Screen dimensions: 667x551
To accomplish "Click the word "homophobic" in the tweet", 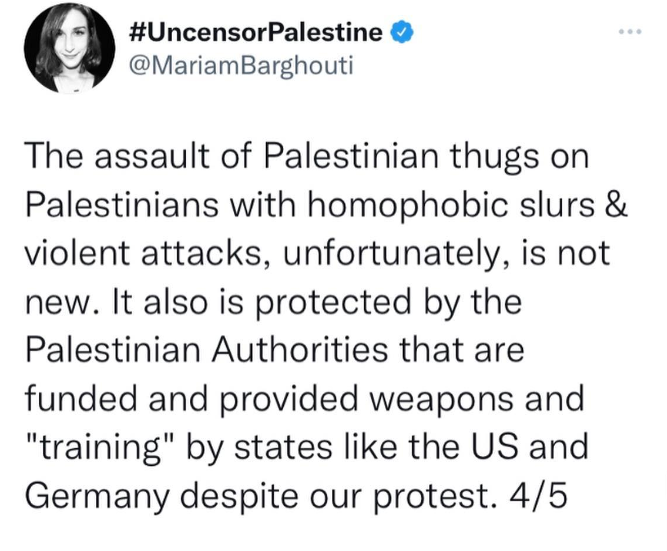I will click(x=406, y=204).
